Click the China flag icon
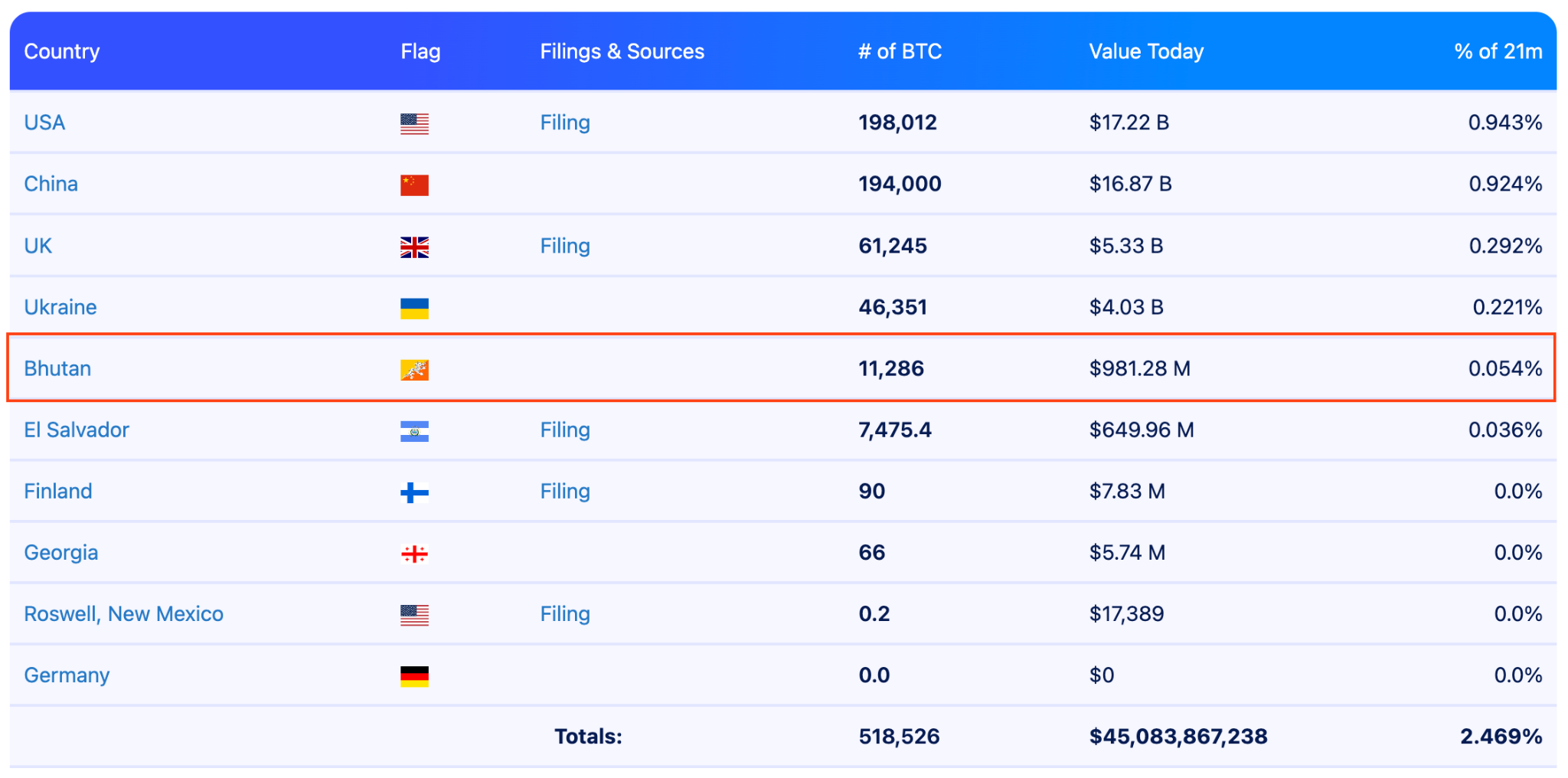Screen dimensions: 1568x778 click(414, 185)
